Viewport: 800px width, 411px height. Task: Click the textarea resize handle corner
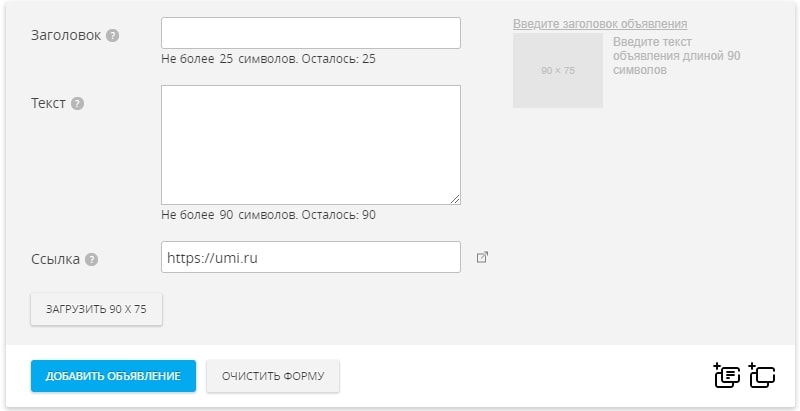point(455,199)
